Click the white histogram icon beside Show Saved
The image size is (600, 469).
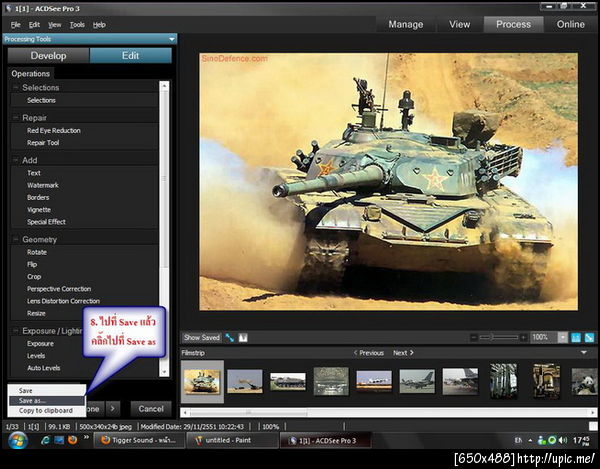pyautogui.click(x=243, y=337)
